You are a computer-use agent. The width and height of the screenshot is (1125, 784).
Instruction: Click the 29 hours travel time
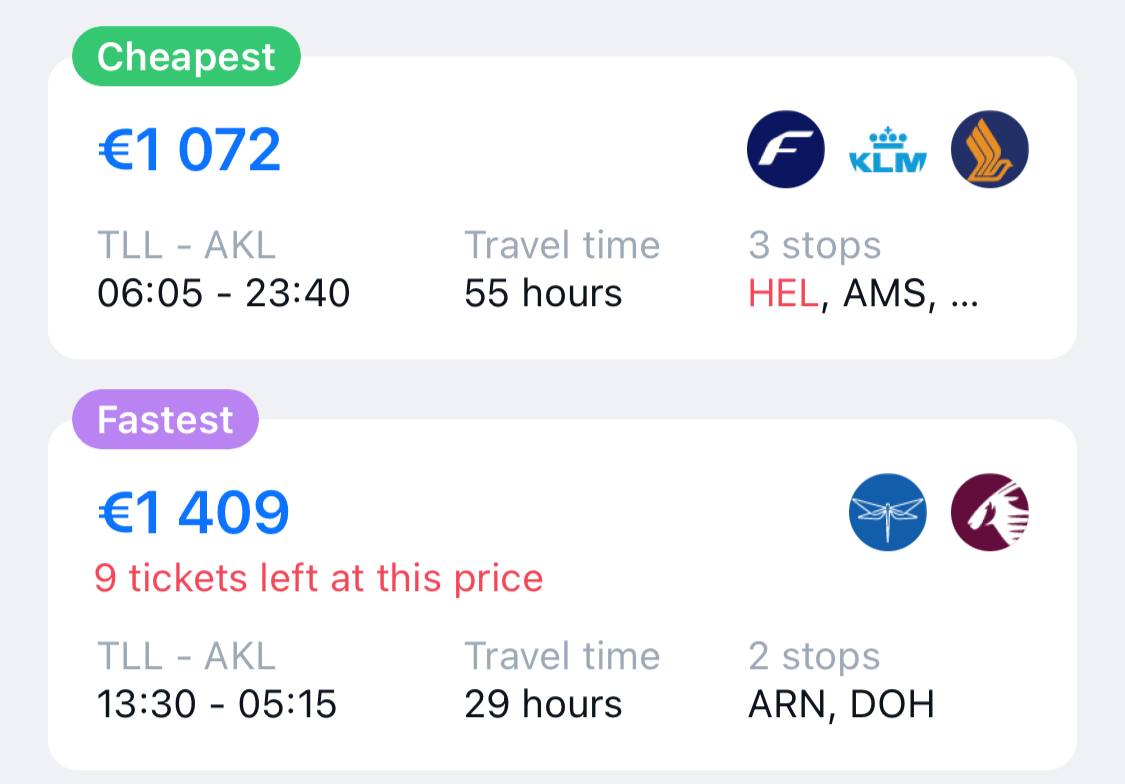click(543, 705)
